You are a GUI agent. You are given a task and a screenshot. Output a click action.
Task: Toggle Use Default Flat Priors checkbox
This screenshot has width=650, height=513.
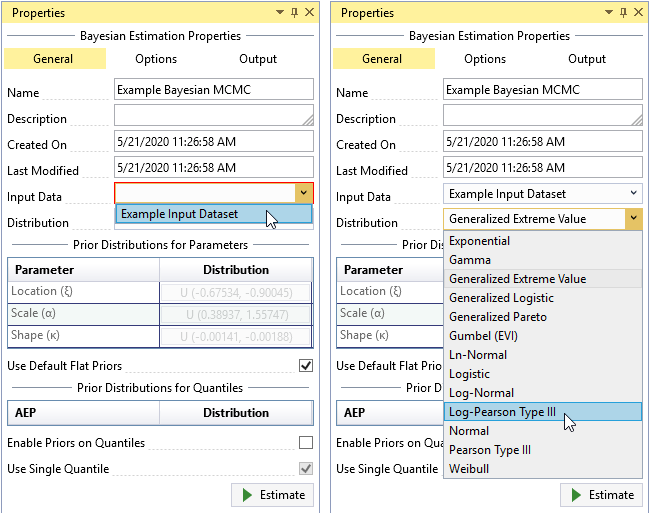click(306, 366)
